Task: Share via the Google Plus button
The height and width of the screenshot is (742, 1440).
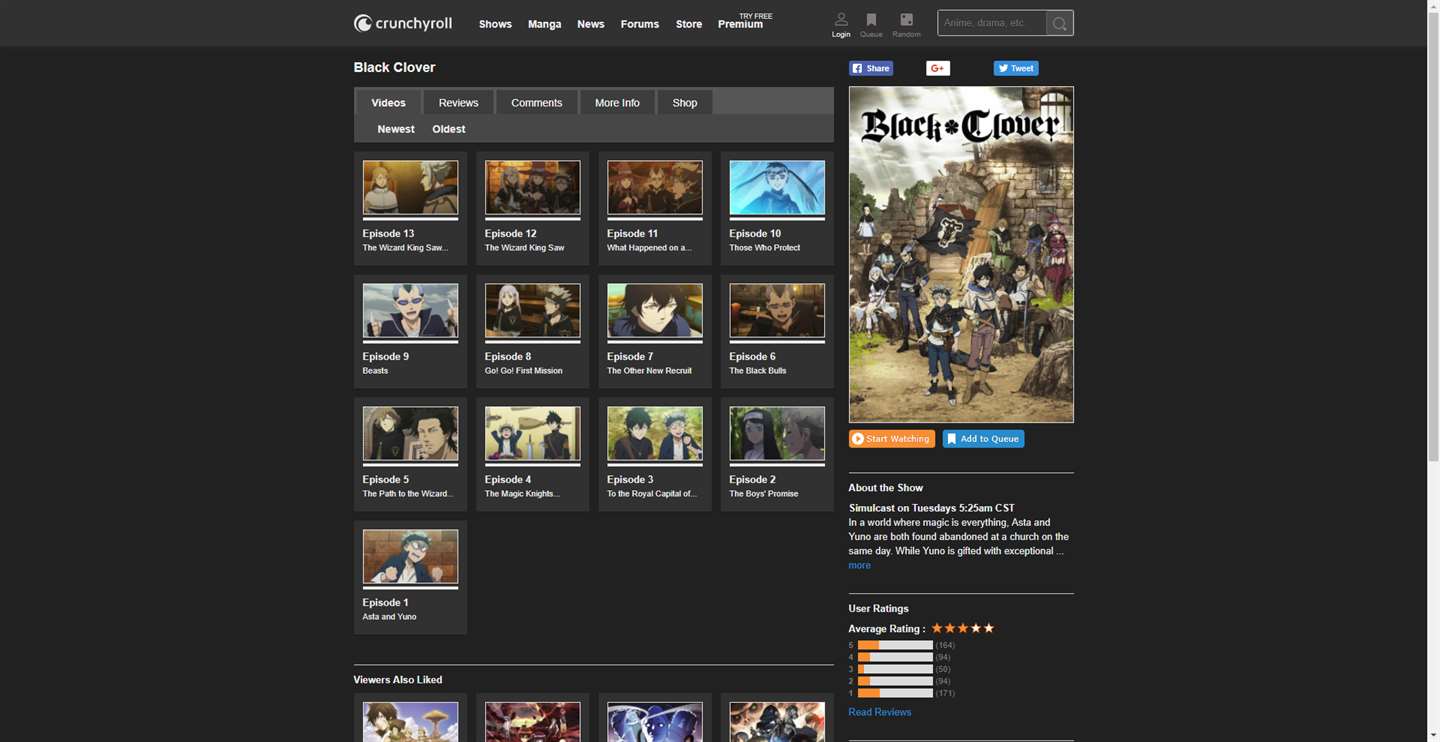Action: point(937,68)
